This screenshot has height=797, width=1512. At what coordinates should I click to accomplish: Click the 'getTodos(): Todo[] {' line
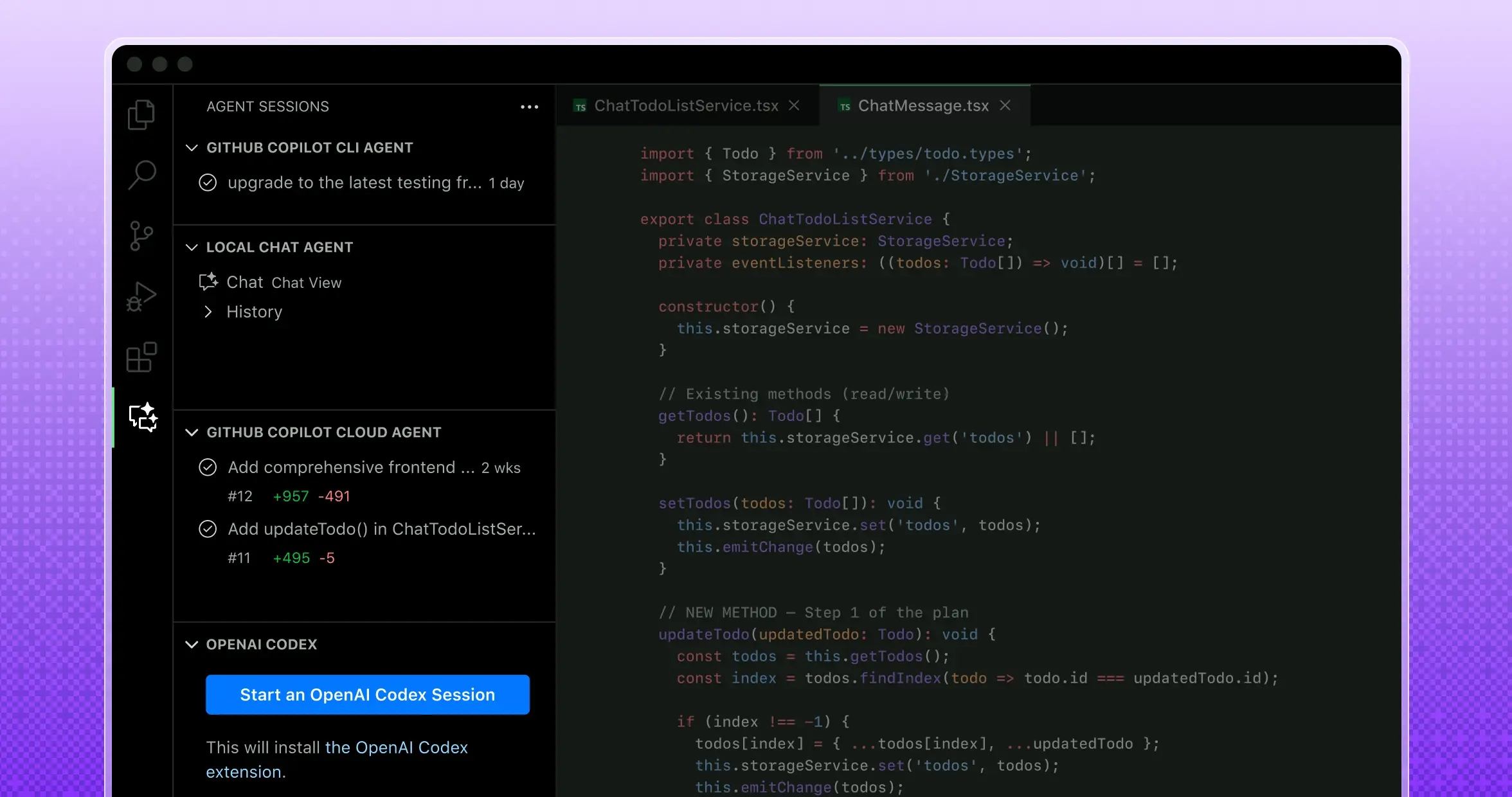(x=749, y=416)
